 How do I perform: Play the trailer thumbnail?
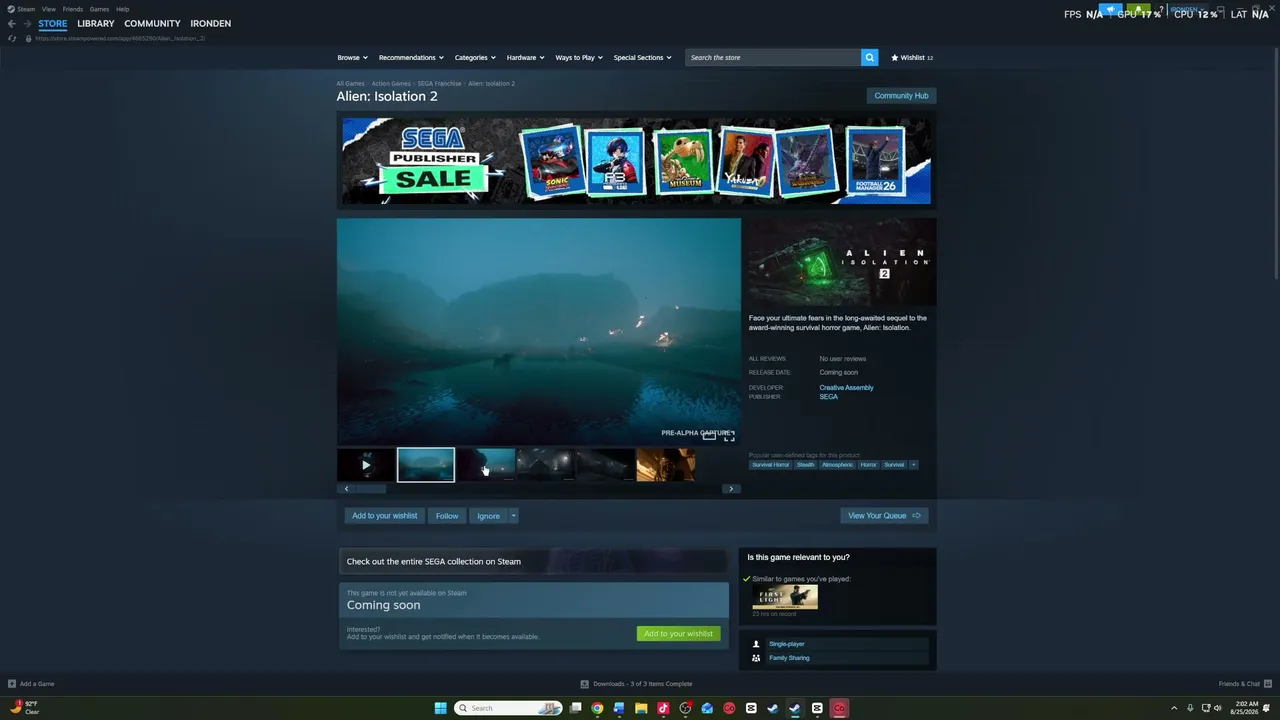[x=366, y=464]
